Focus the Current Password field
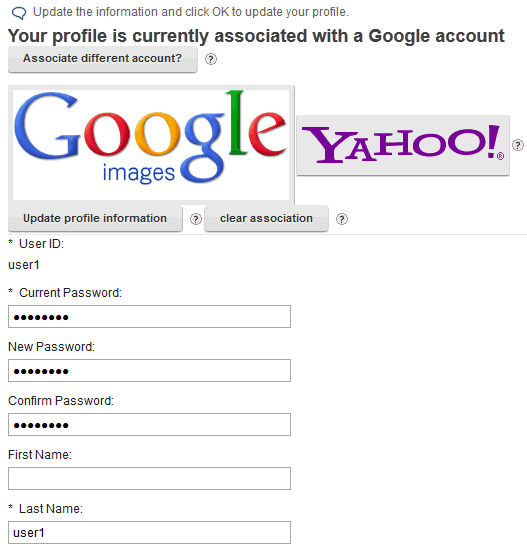 tap(150, 317)
